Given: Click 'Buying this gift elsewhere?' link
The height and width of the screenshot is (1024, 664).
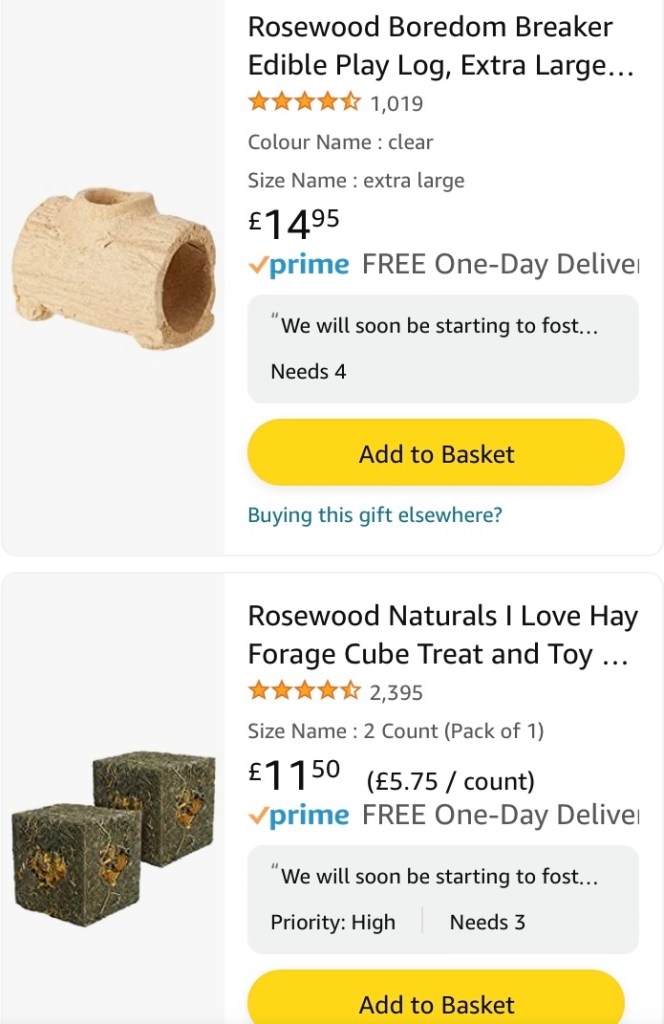Looking at the screenshot, I should tap(375, 515).
